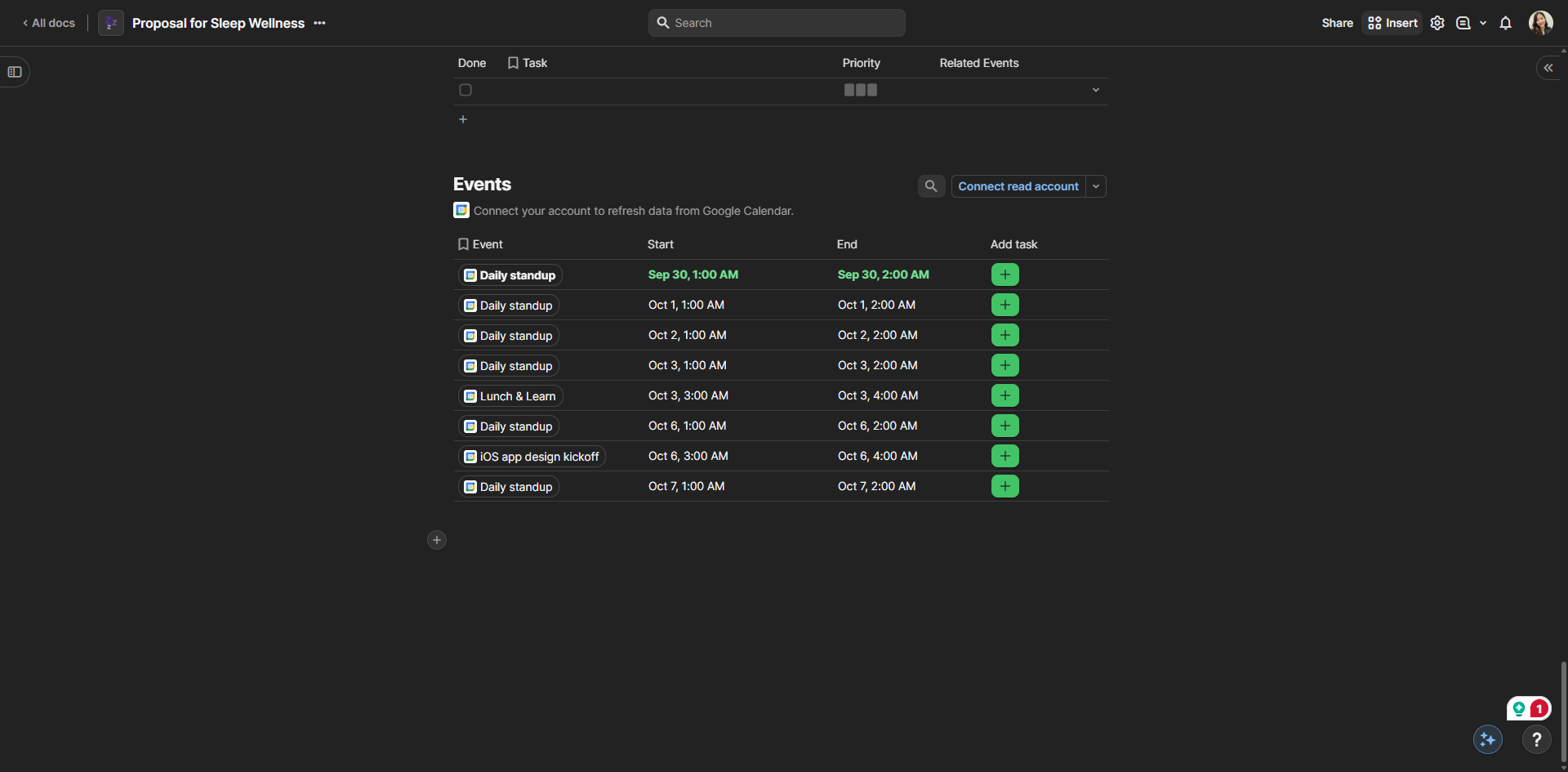Screen dimensions: 1568x772
Task: Open the AI assistant sparkle button
Action: 1488,739
